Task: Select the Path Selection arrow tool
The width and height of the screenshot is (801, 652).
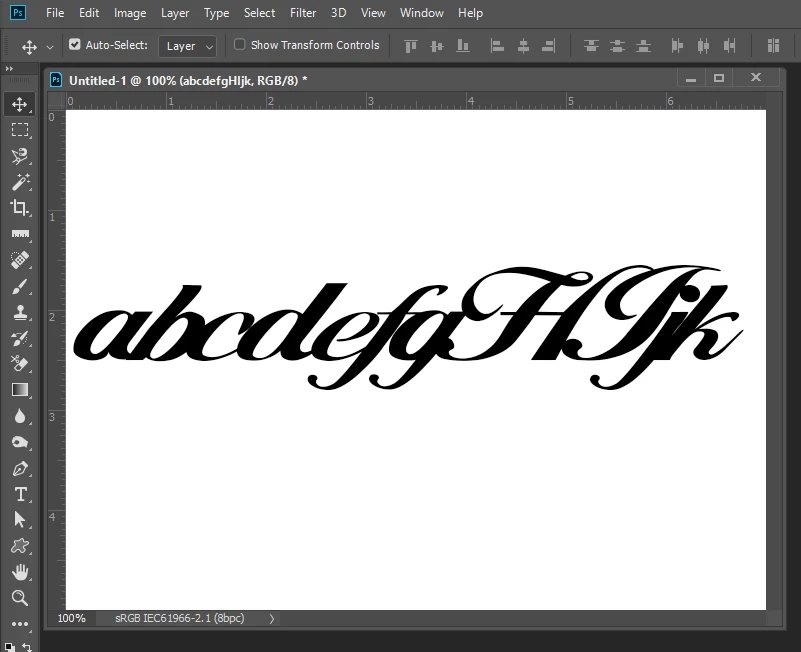Action: tap(20, 520)
